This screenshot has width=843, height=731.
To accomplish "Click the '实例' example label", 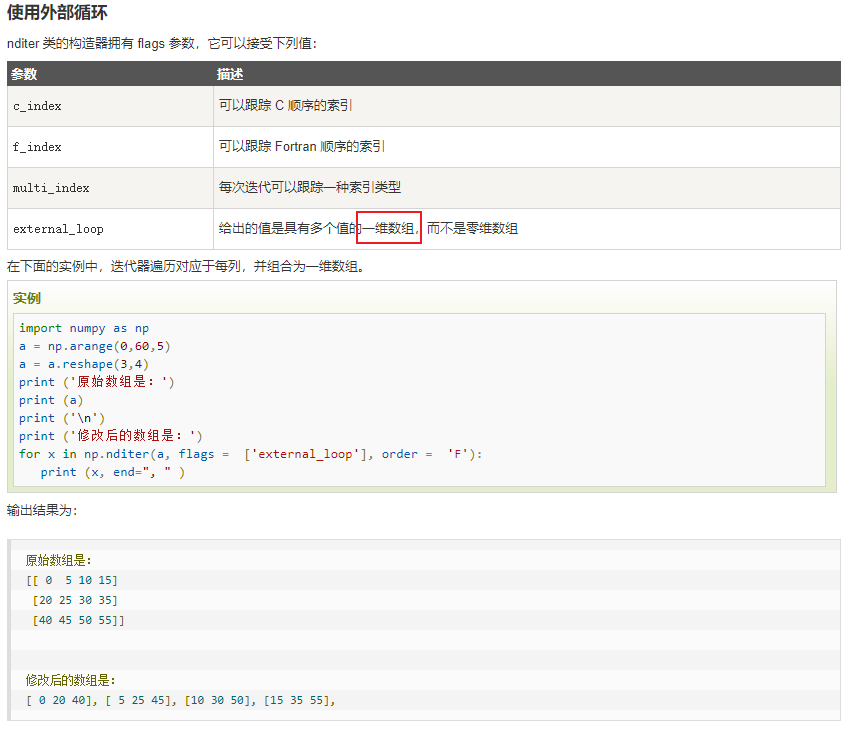I will pos(27,298).
